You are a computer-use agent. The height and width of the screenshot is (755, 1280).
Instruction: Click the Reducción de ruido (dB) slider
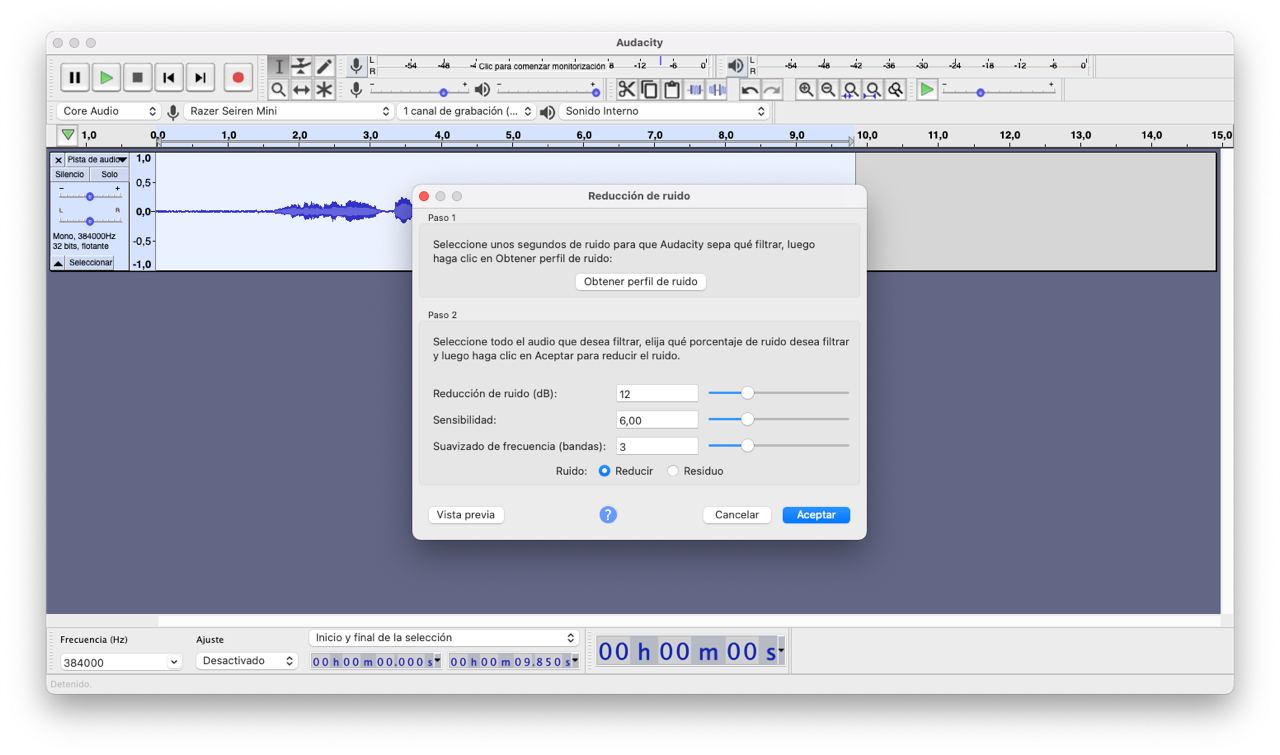[778, 393]
